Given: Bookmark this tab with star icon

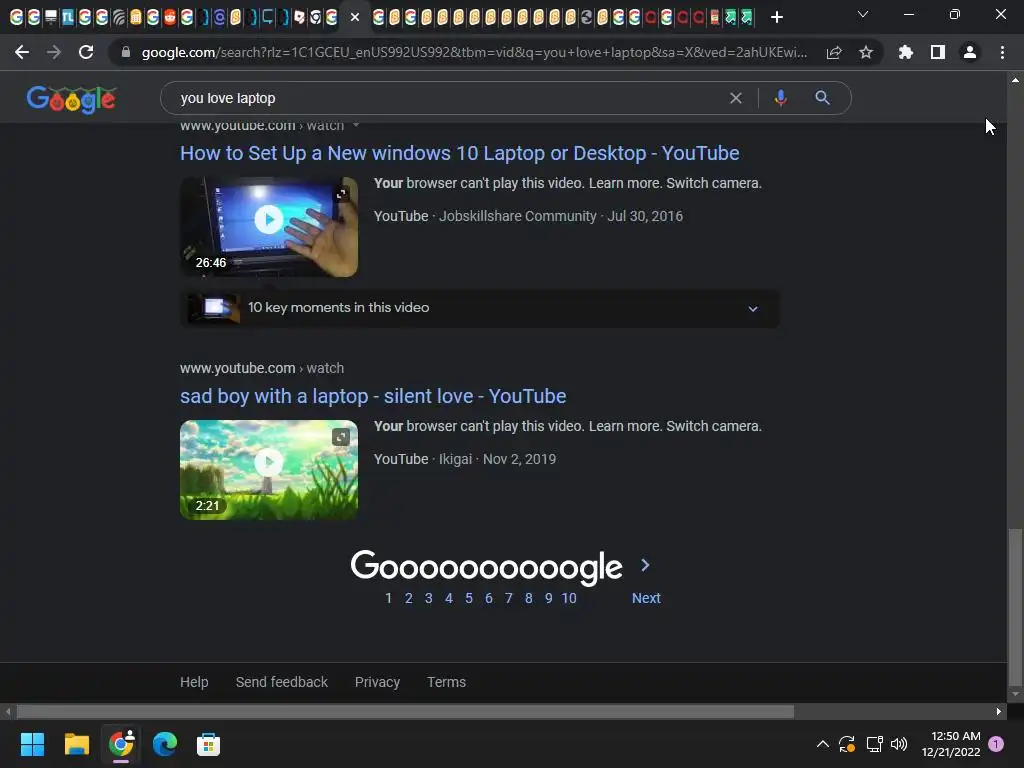Looking at the screenshot, I should 866,52.
